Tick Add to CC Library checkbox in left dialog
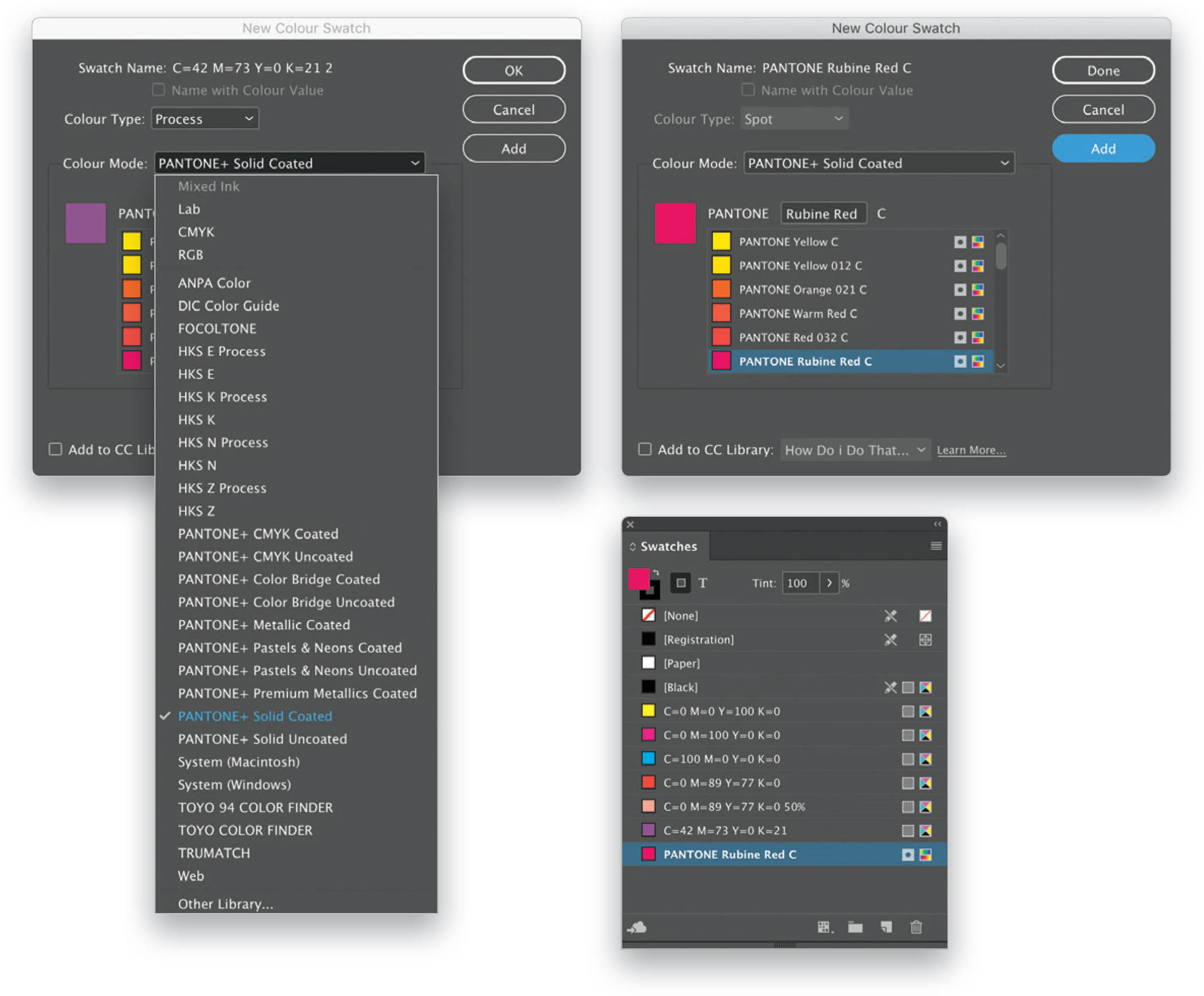This screenshot has width=1204, height=996. tap(55, 449)
